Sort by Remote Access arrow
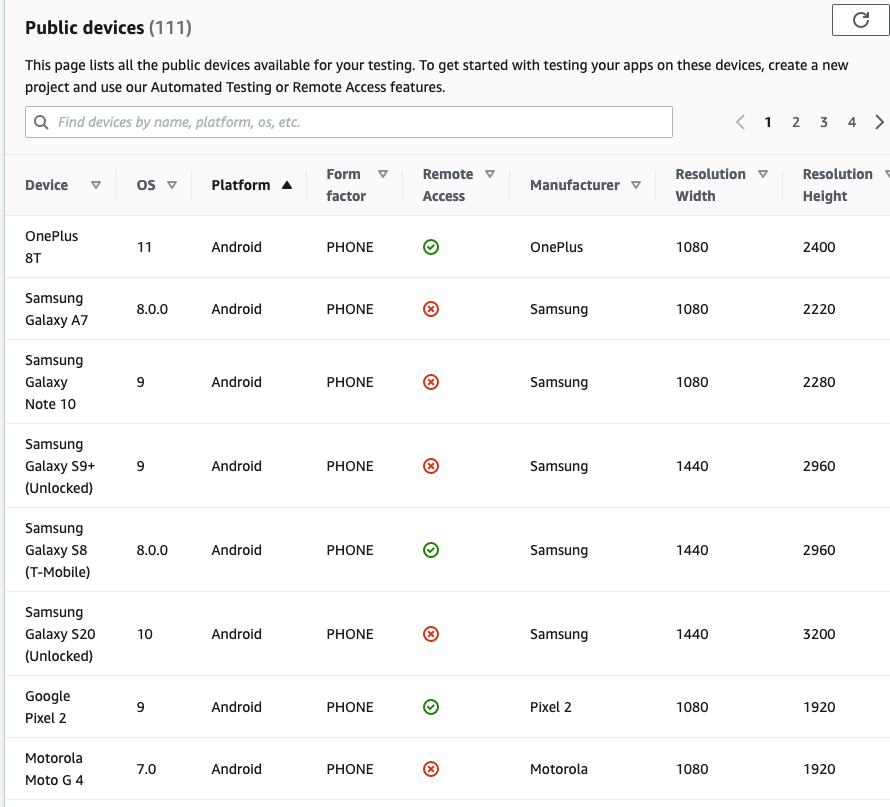This screenshot has height=807, width=890. coord(490,174)
